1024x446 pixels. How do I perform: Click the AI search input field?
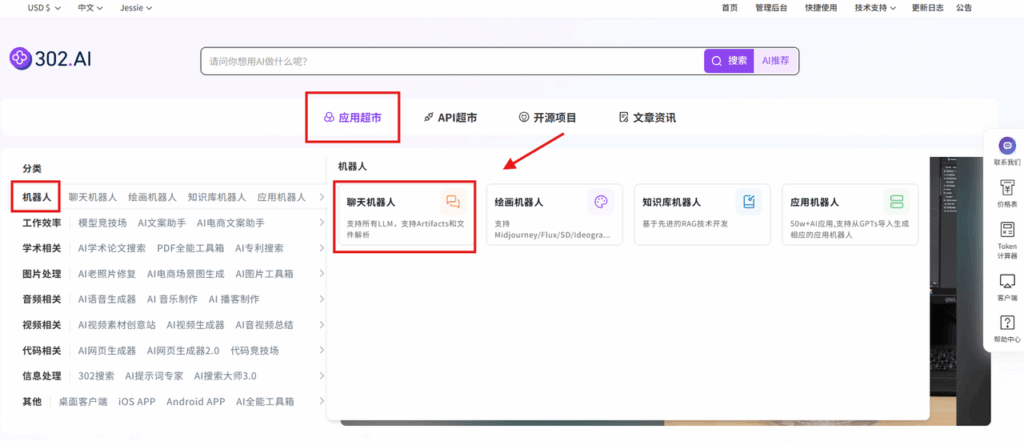450,61
